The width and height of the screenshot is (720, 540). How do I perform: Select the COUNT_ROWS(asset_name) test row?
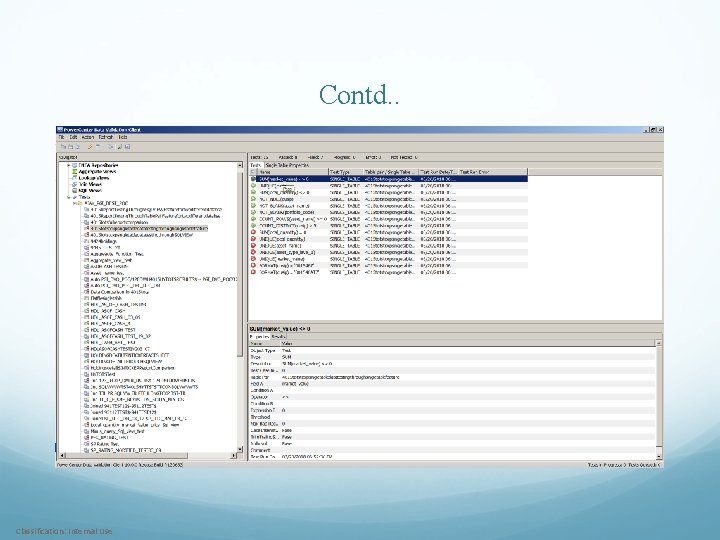pos(388,219)
